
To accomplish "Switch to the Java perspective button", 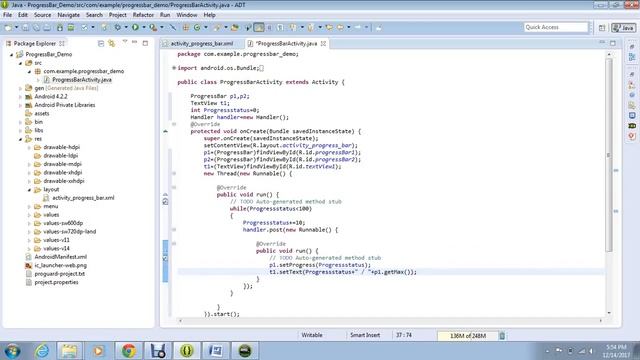I will tap(623, 27).
